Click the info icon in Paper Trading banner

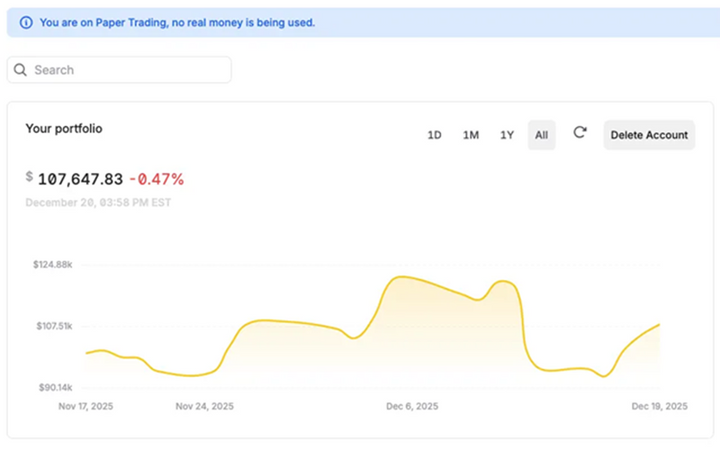point(26,22)
